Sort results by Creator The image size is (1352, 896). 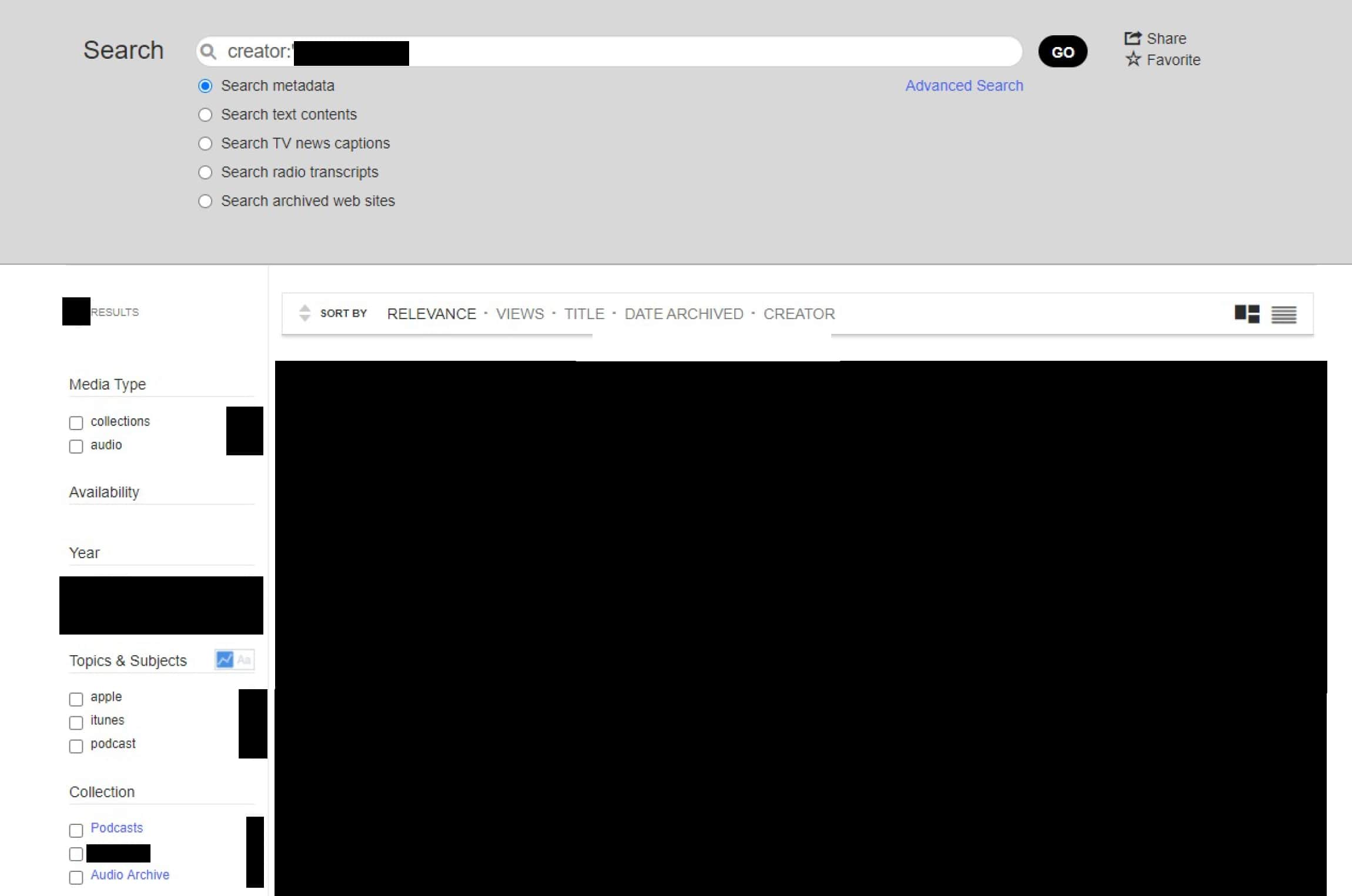point(798,314)
